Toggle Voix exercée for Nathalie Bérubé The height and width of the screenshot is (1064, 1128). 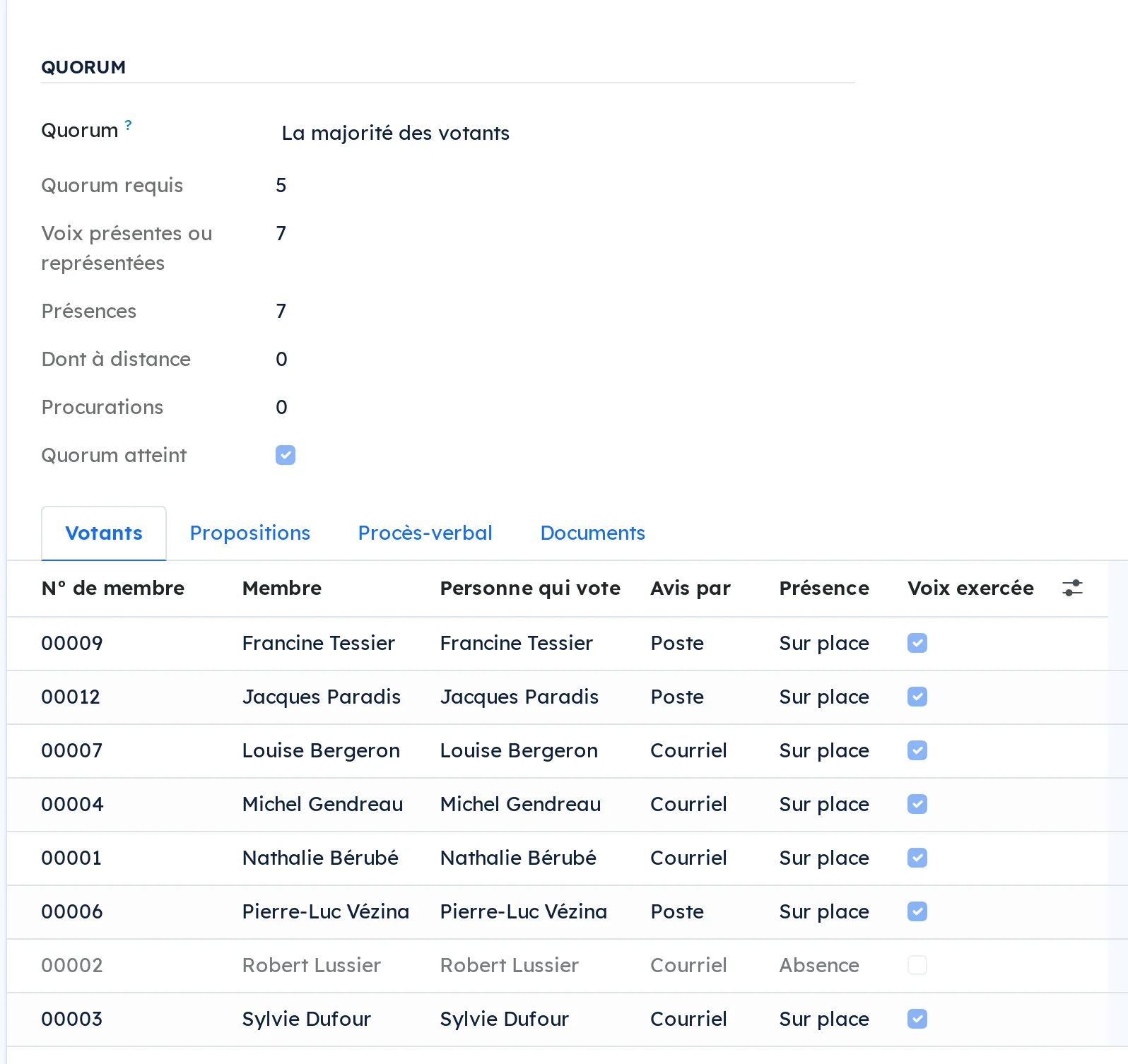(x=917, y=858)
